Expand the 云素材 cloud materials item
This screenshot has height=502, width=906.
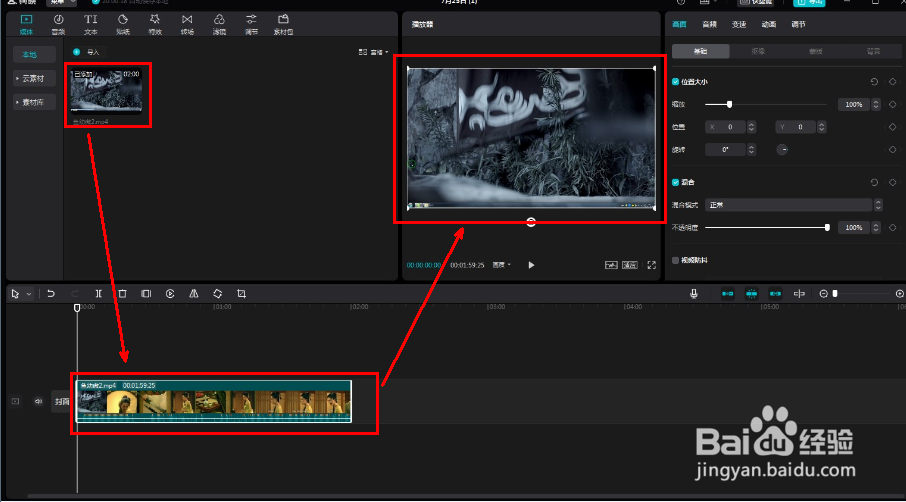(x=34, y=79)
